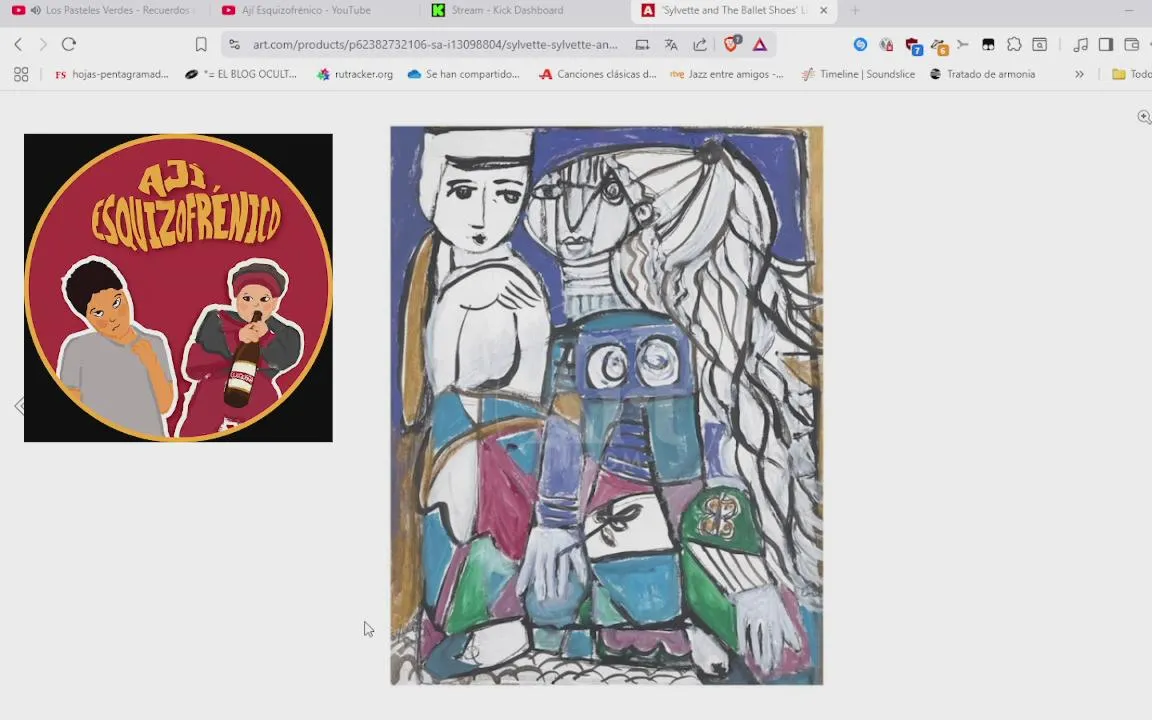Reload the current art.com page

[69, 44]
